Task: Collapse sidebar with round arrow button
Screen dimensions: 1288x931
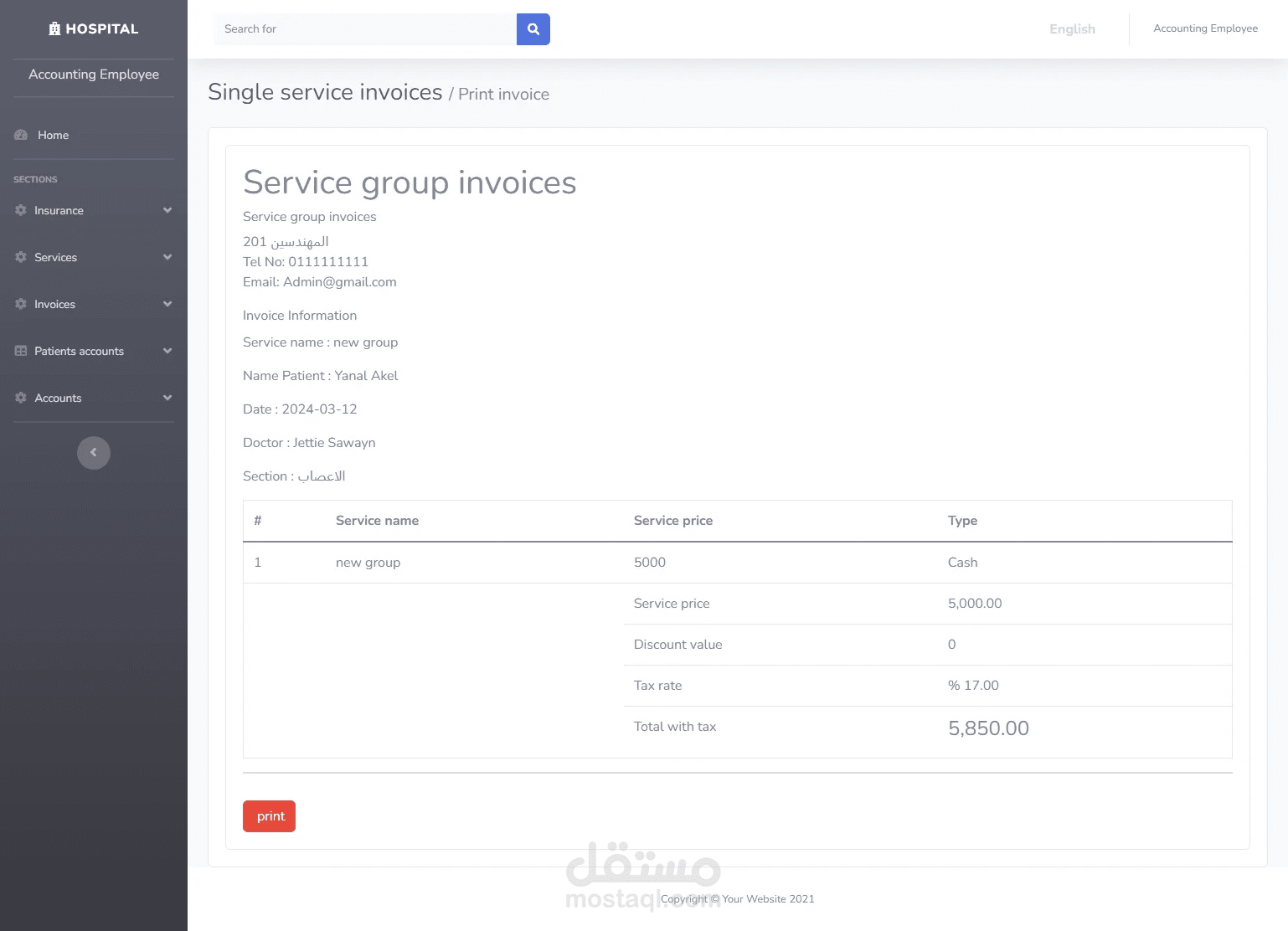Action: (94, 453)
